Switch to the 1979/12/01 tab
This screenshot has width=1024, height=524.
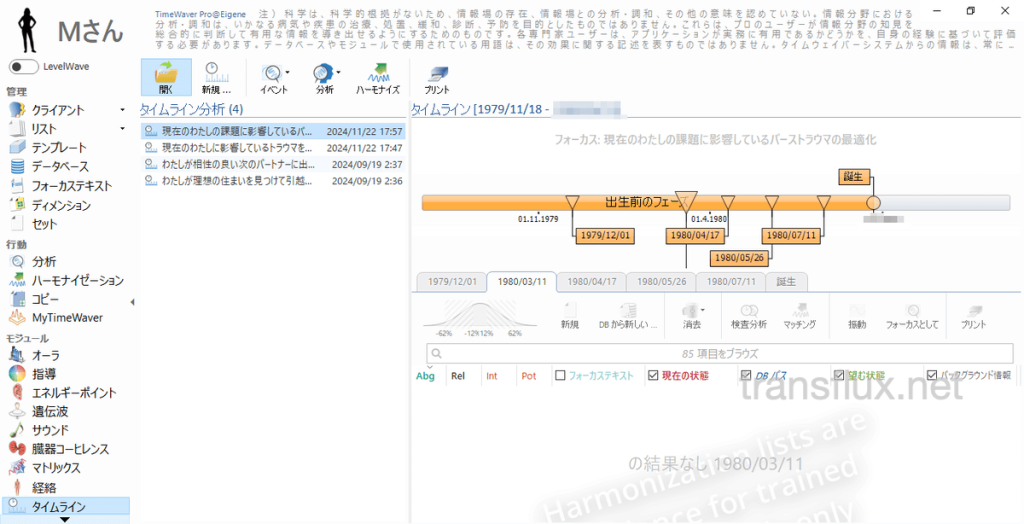pyautogui.click(x=453, y=282)
